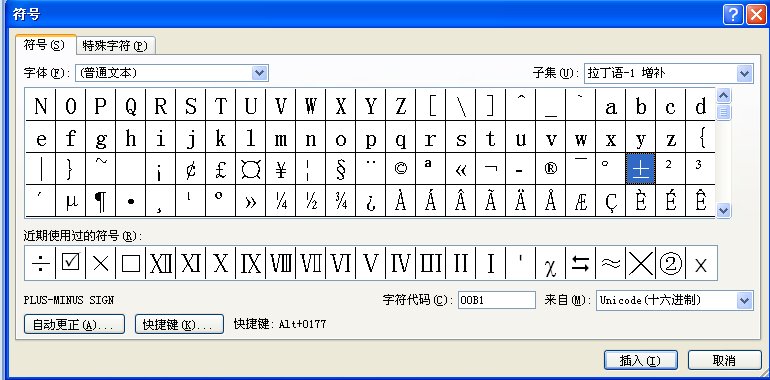The width and height of the screenshot is (770, 380).
Task: Pick recent Roman numeral Ⅳ
Action: point(401,263)
